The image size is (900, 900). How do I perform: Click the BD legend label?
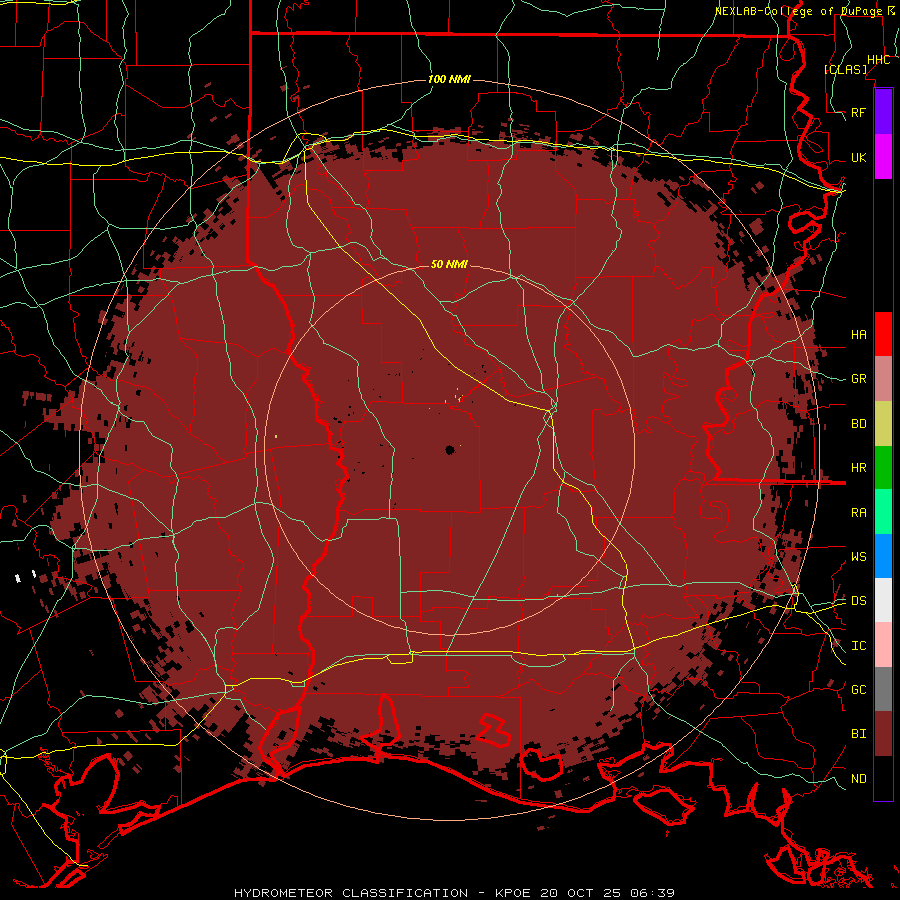click(858, 424)
